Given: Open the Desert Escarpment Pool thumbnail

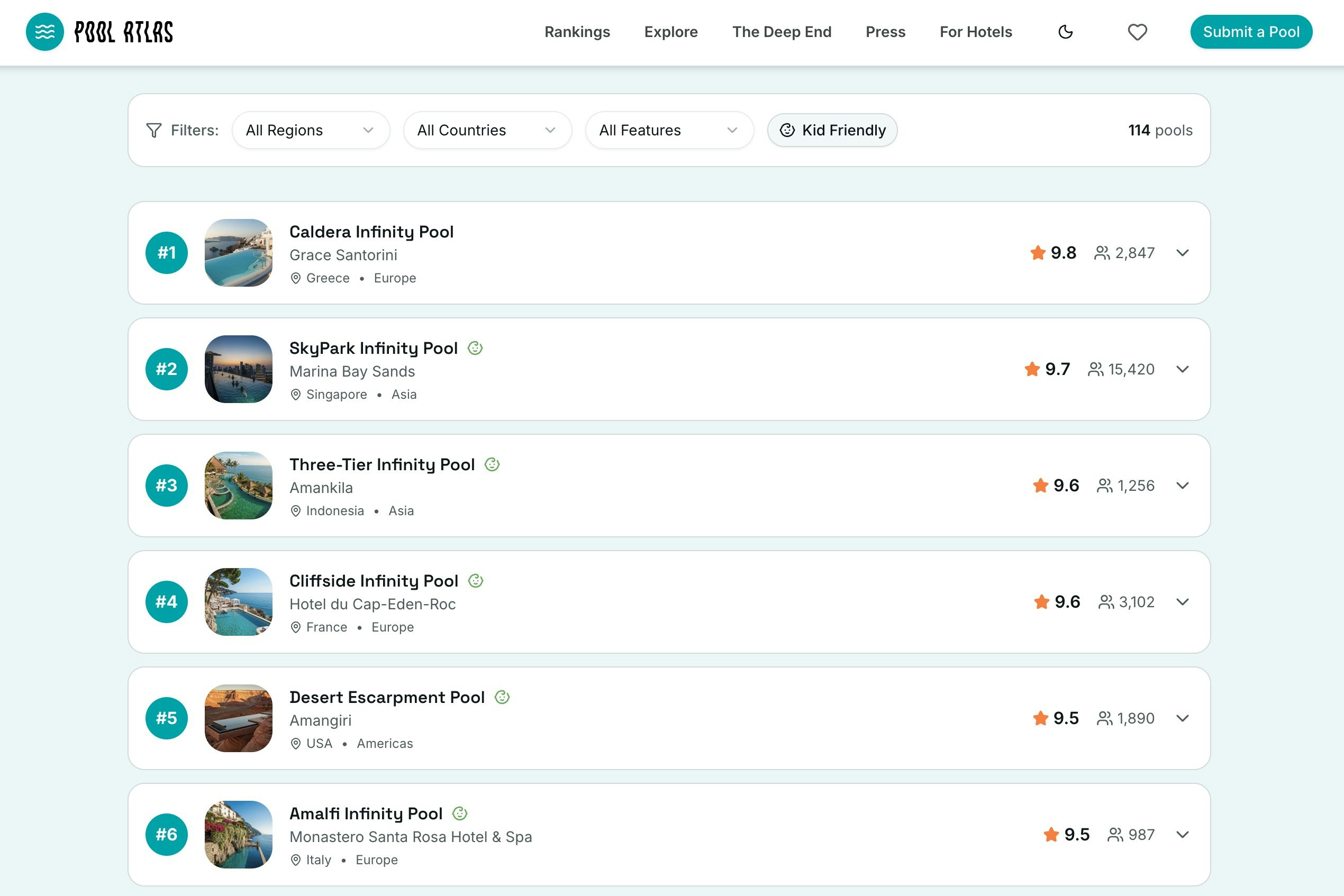Looking at the screenshot, I should pos(239,718).
